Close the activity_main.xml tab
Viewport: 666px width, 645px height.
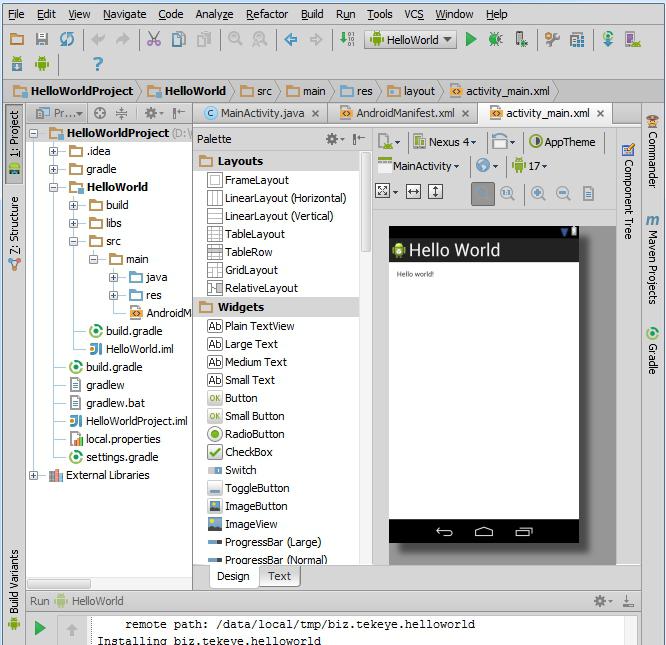[600, 113]
